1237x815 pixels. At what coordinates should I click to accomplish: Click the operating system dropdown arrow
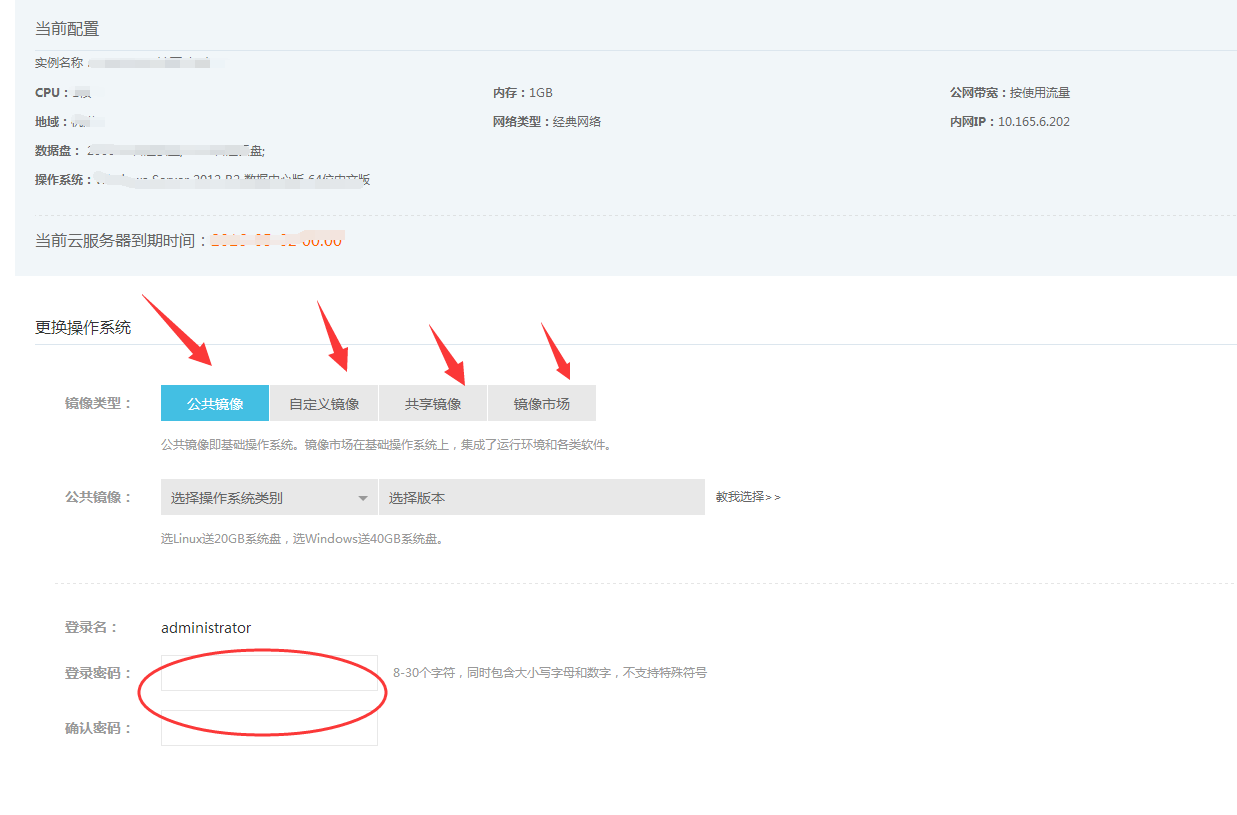(363, 498)
